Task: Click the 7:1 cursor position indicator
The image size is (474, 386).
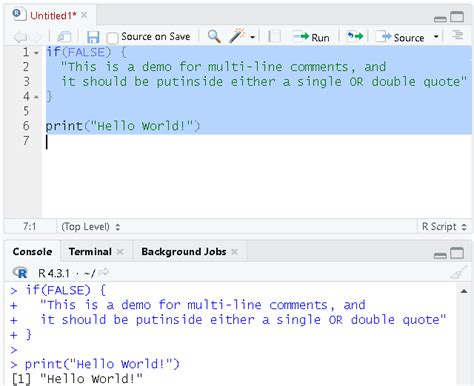Action: tap(29, 227)
